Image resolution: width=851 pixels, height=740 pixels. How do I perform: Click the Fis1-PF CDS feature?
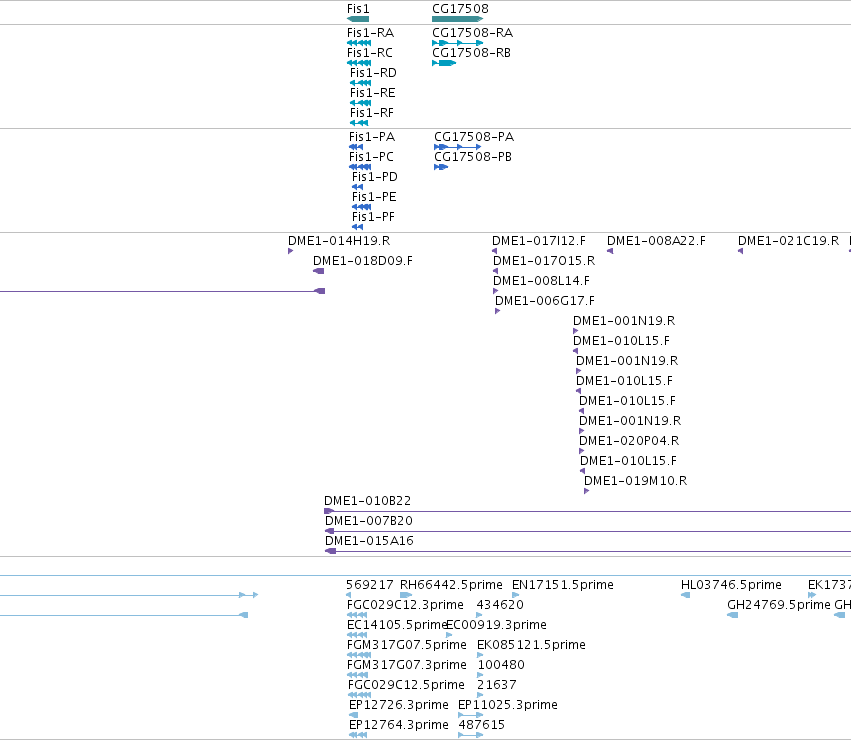[x=357, y=227]
